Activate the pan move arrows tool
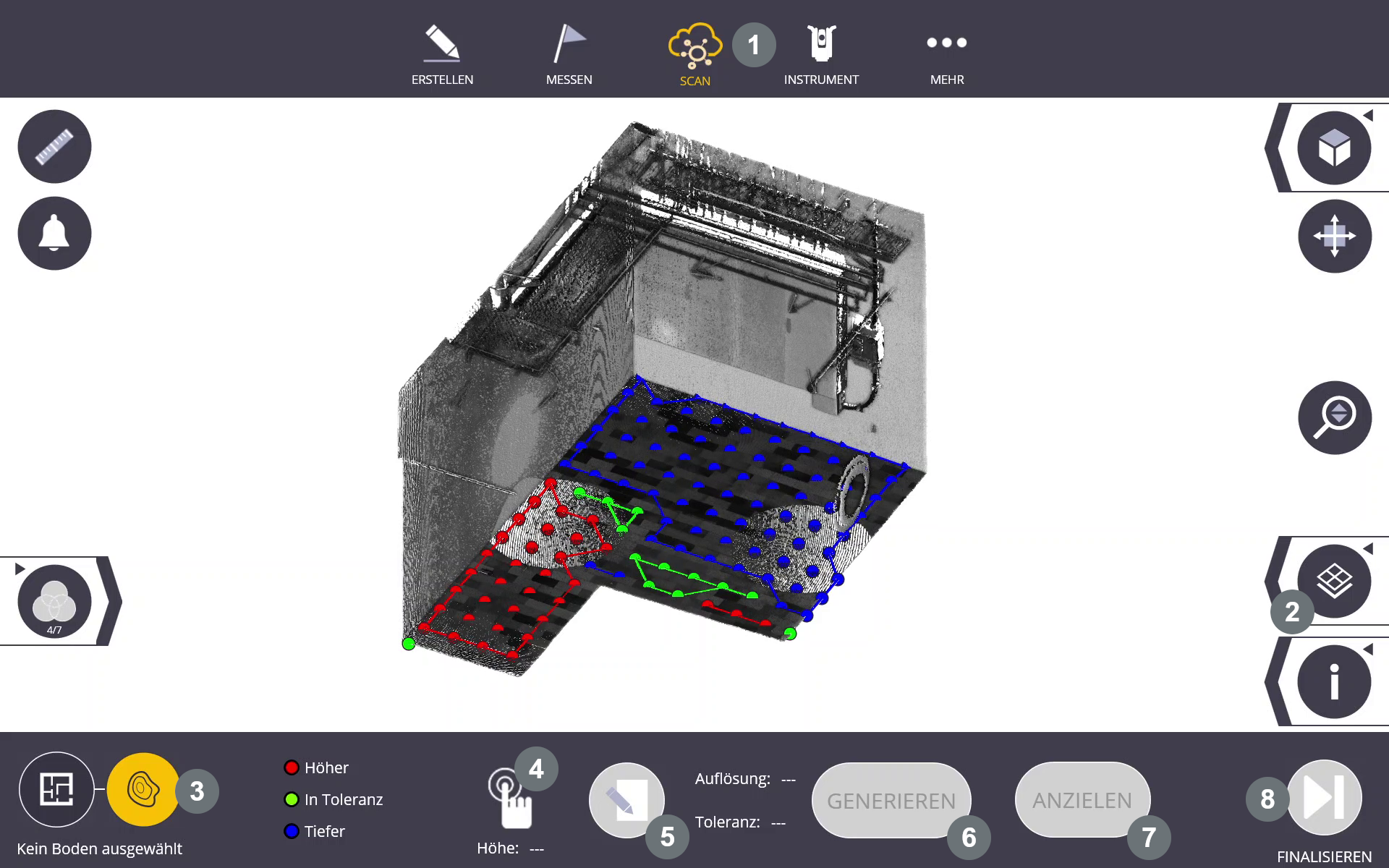Image resolution: width=1389 pixels, height=868 pixels. coord(1334,236)
